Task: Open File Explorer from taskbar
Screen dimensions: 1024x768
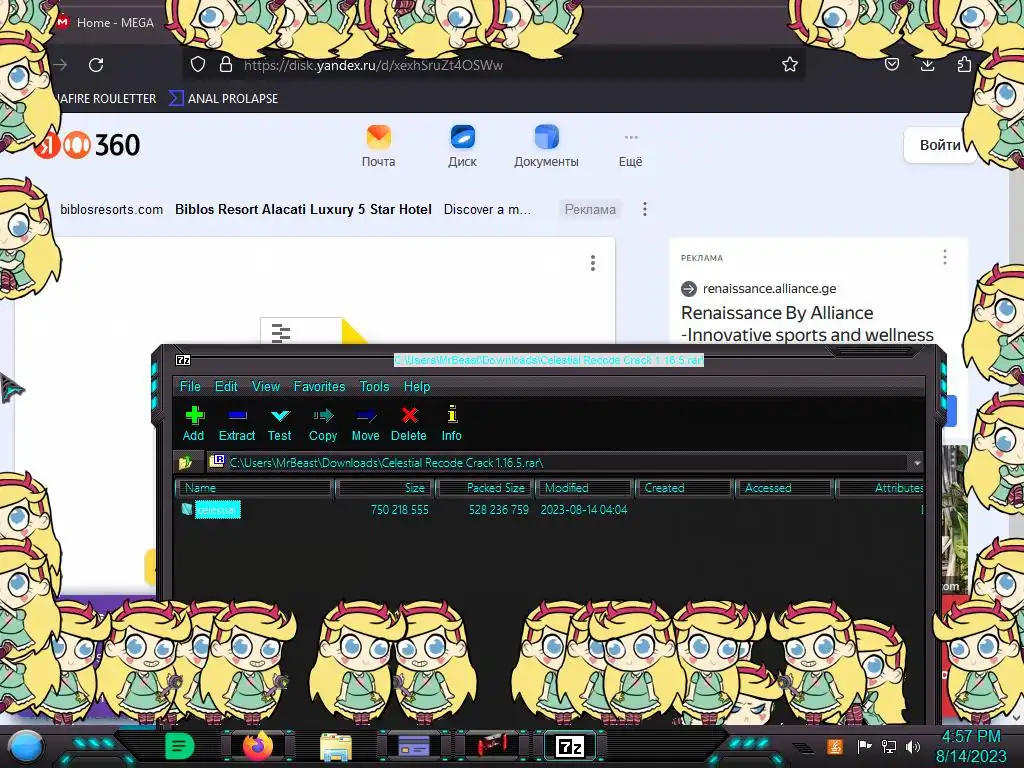Action: [336, 746]
